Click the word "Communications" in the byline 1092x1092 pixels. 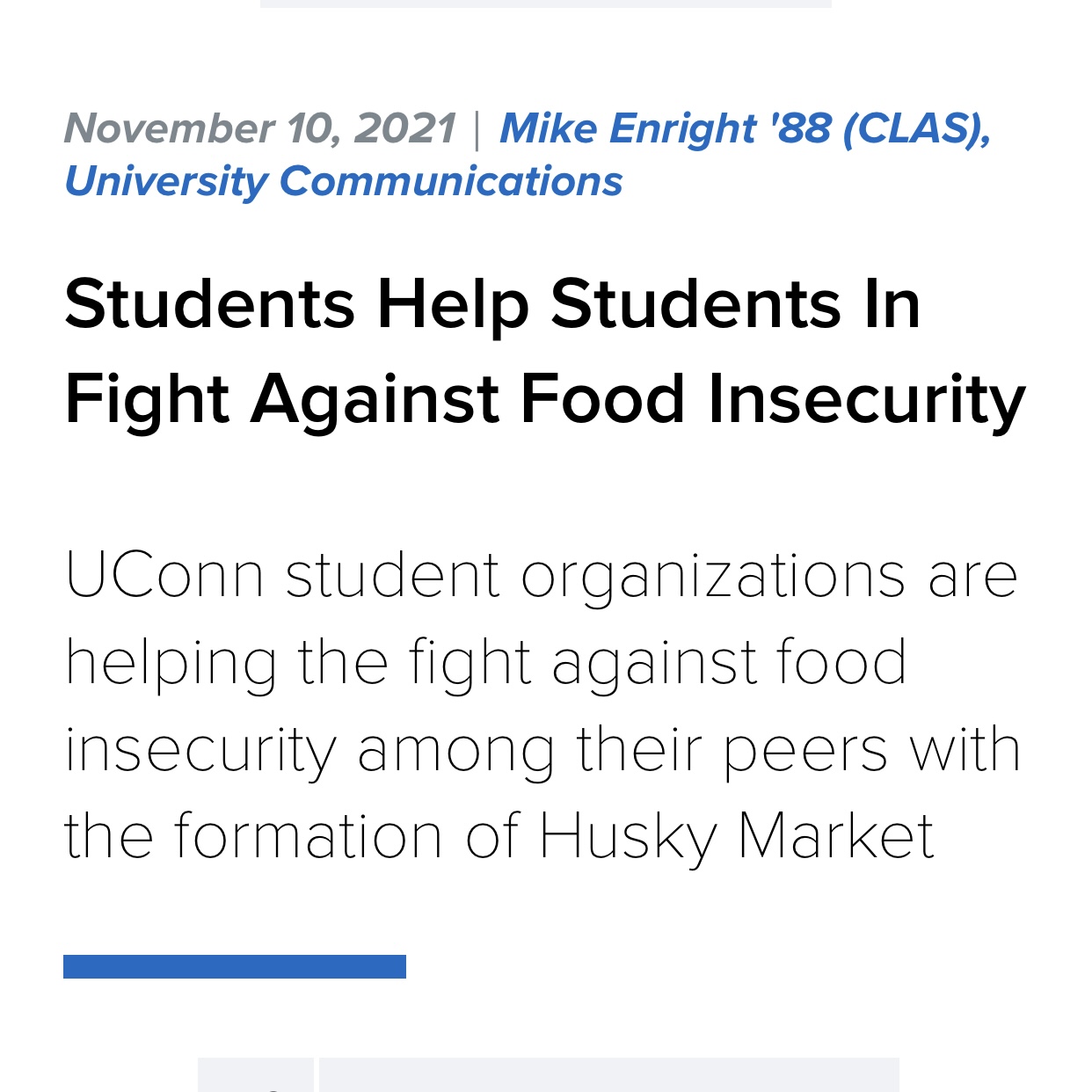[451, 182]
